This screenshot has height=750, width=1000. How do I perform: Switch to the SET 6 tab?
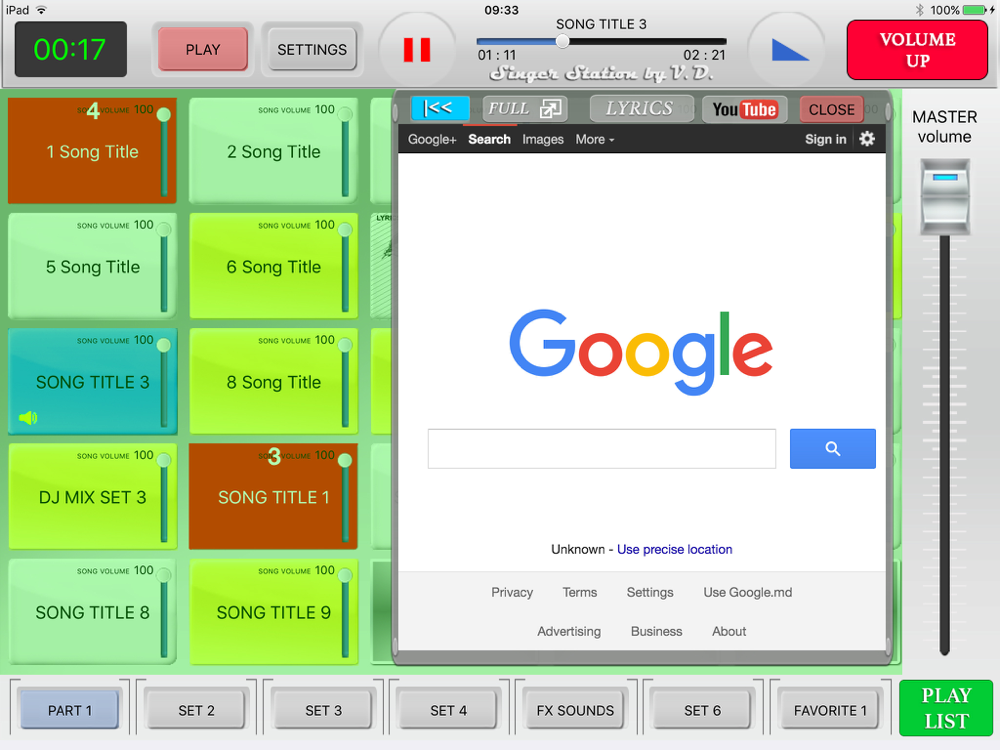[702, 710]
